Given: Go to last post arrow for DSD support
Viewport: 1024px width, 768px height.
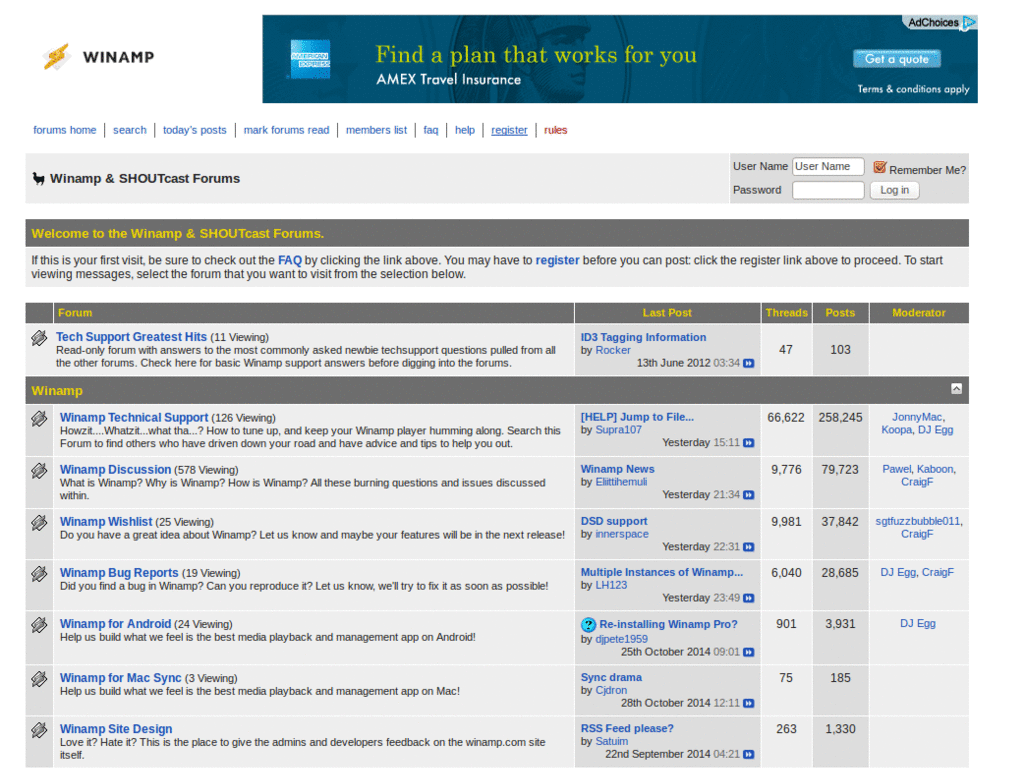Looking at the screenshot, I should click(x=748, y=547).
